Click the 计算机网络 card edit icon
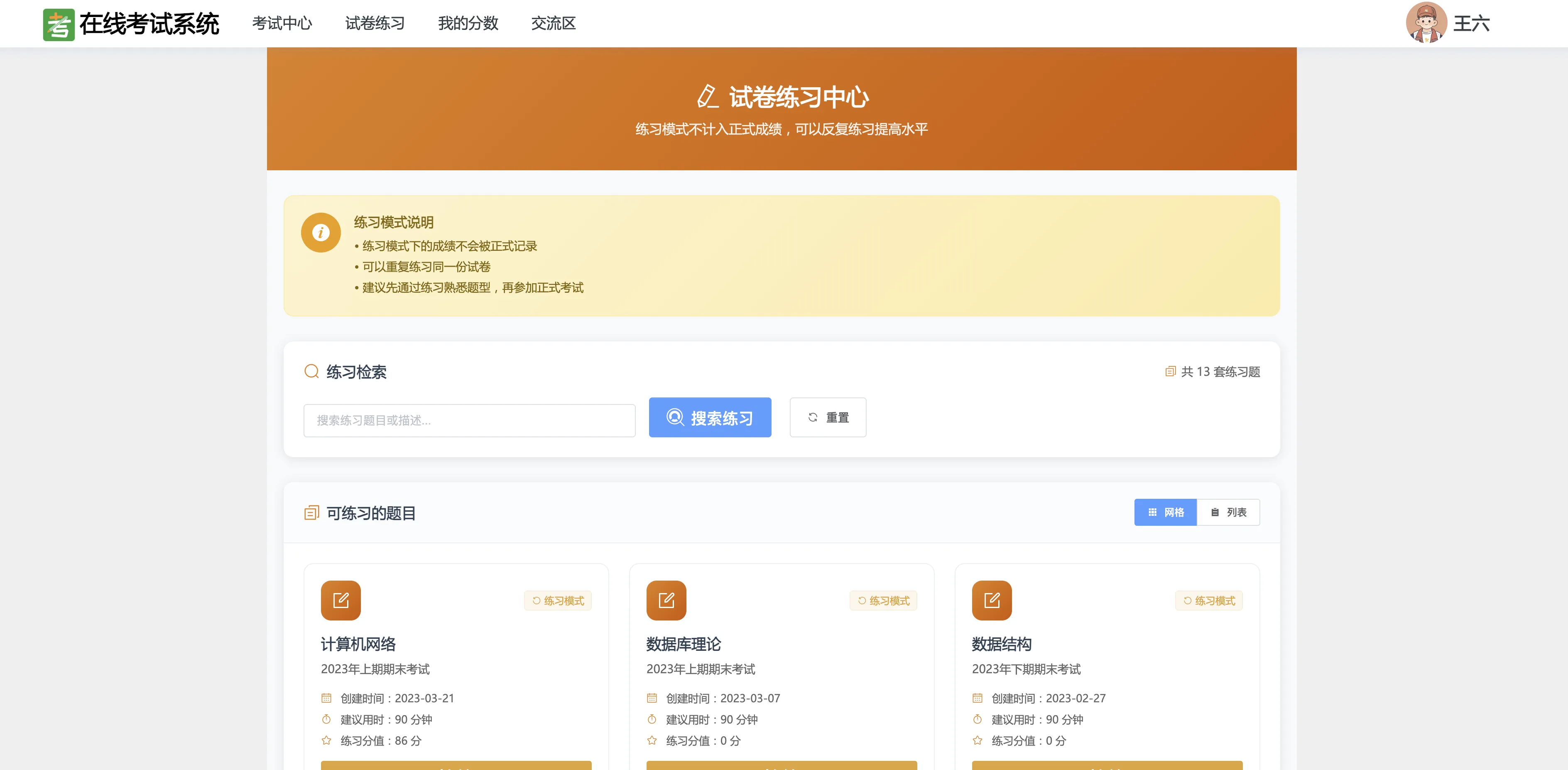1568x770 pixels. click(x=340, y=600)
